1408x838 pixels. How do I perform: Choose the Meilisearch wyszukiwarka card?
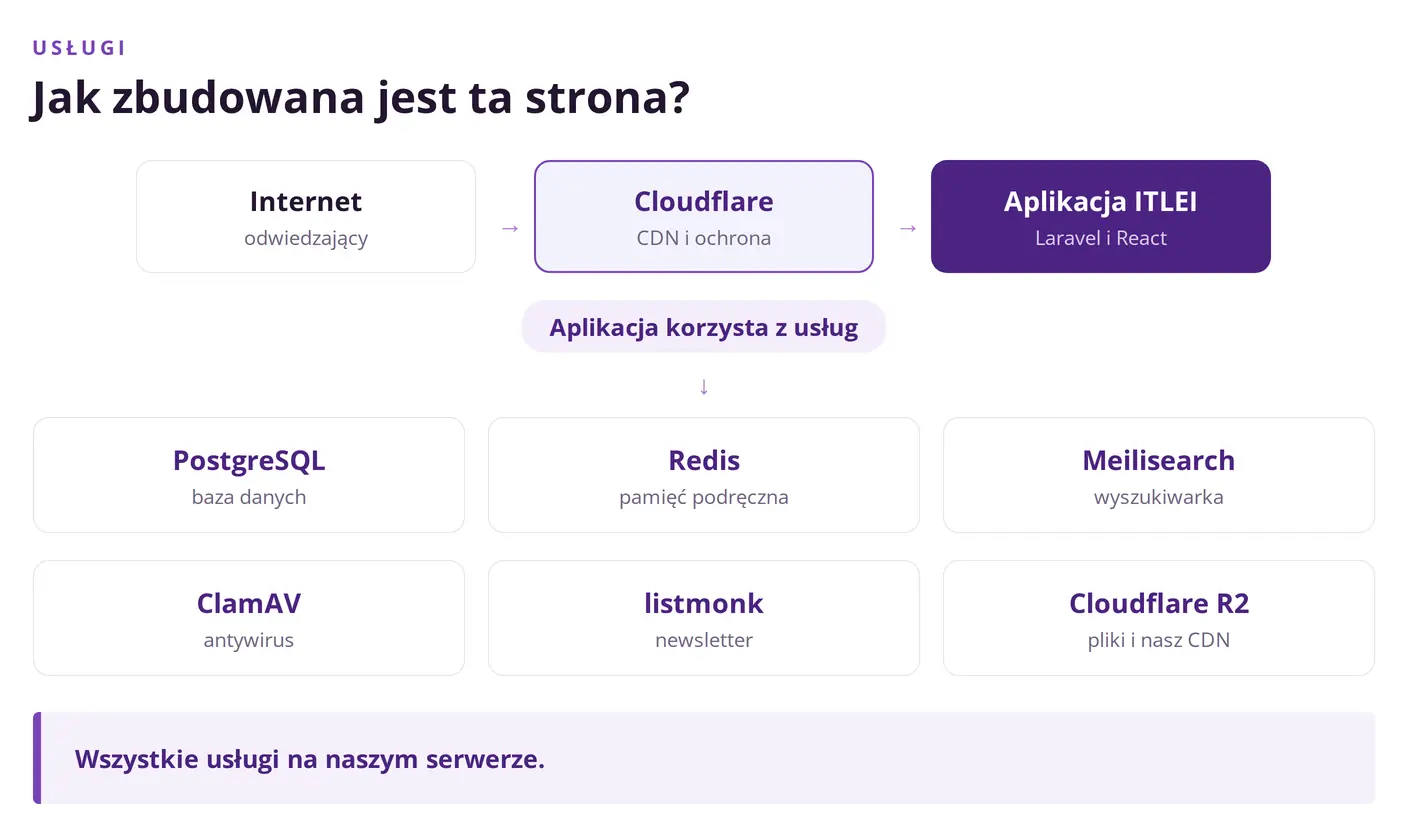1159,475
